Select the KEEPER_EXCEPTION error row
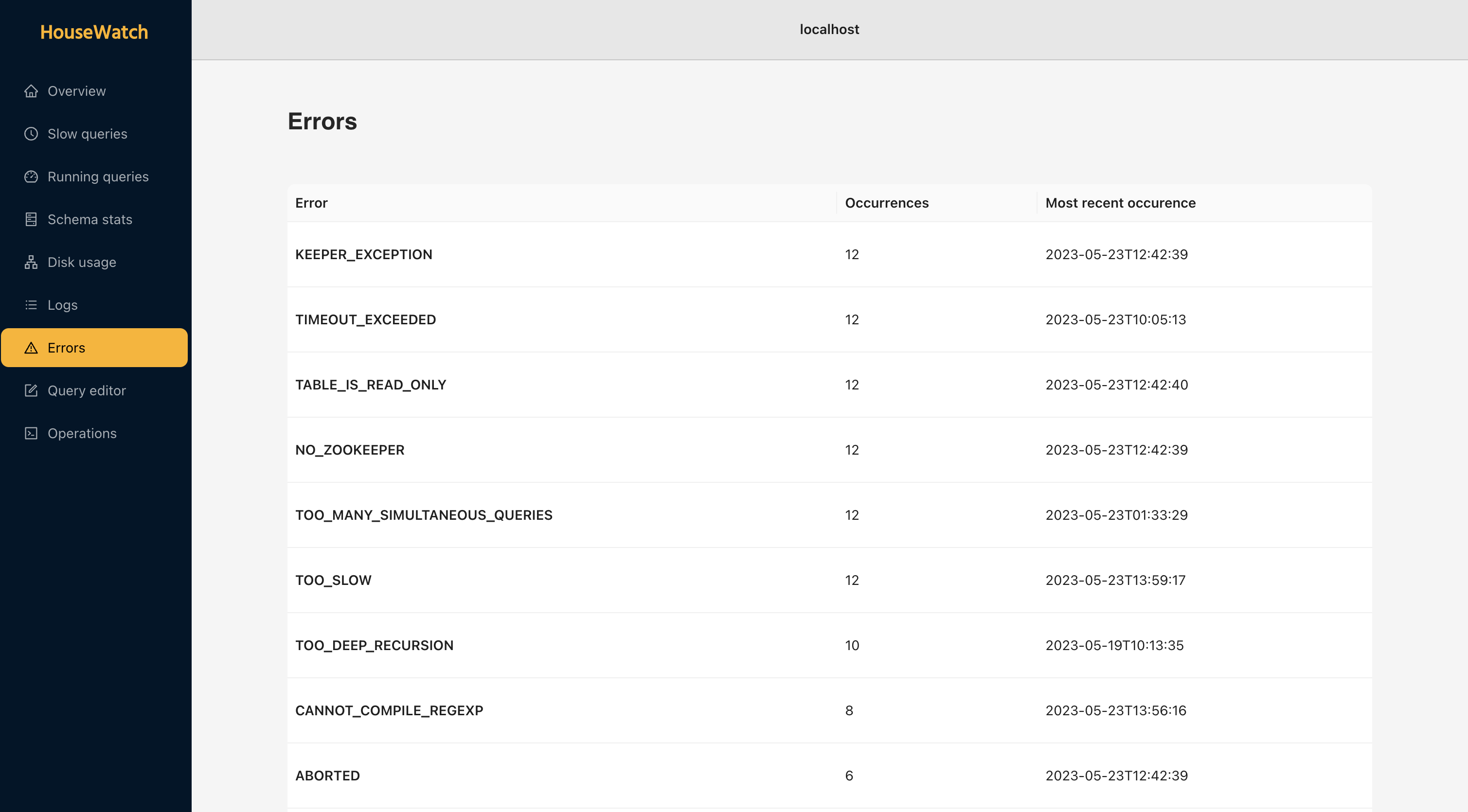1468x812 pixels. [x=363, y=254]
